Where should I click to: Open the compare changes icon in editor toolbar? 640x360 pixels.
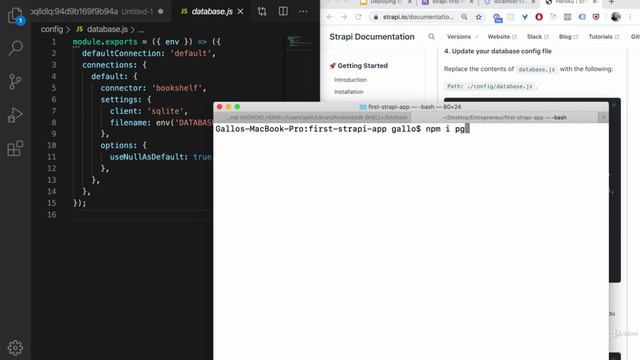262,11
